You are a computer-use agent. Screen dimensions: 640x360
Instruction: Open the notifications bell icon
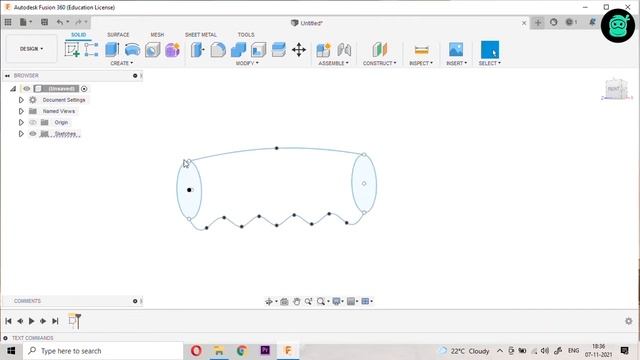click(592, 22)
